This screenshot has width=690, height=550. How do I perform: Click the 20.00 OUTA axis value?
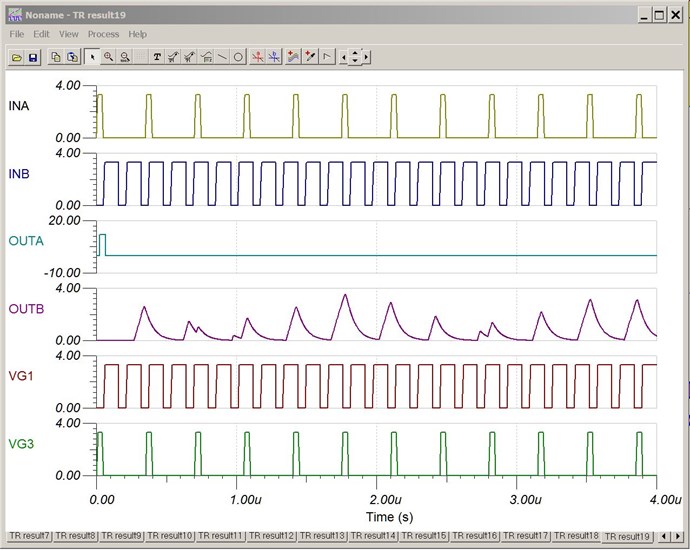point(65,220)
